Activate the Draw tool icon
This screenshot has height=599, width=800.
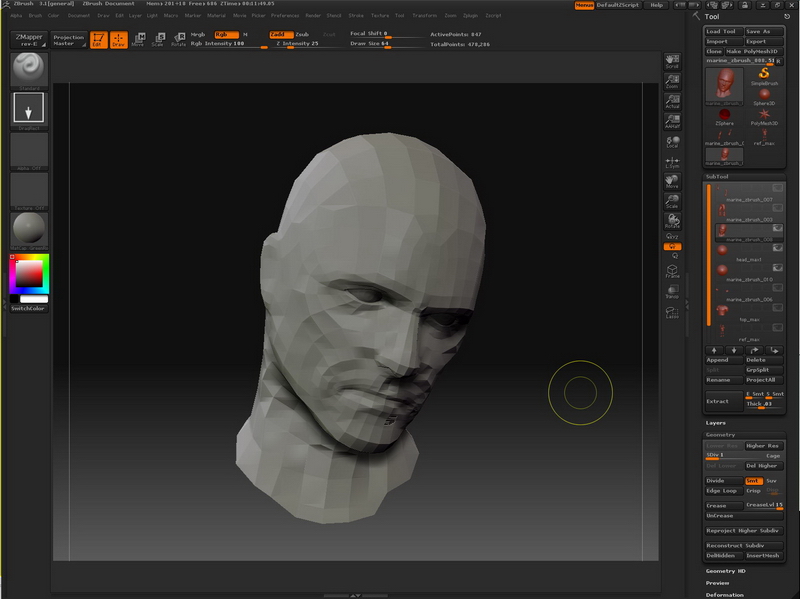point(118,40)
